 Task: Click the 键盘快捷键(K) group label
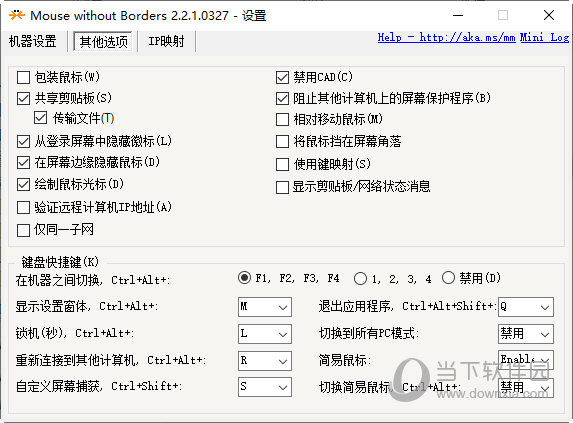[60, 262]
